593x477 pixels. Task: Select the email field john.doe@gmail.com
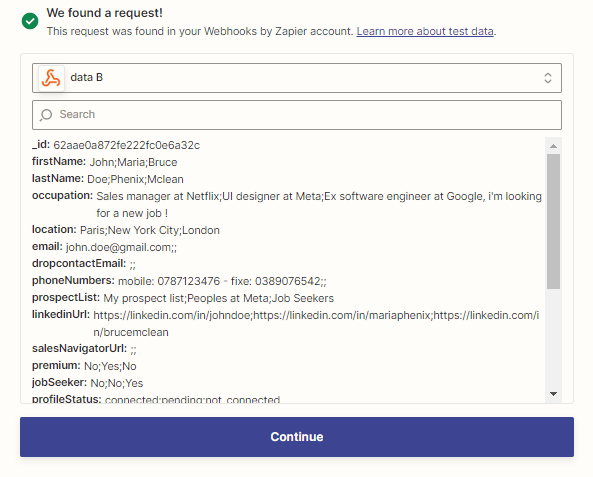click(121, 247)
